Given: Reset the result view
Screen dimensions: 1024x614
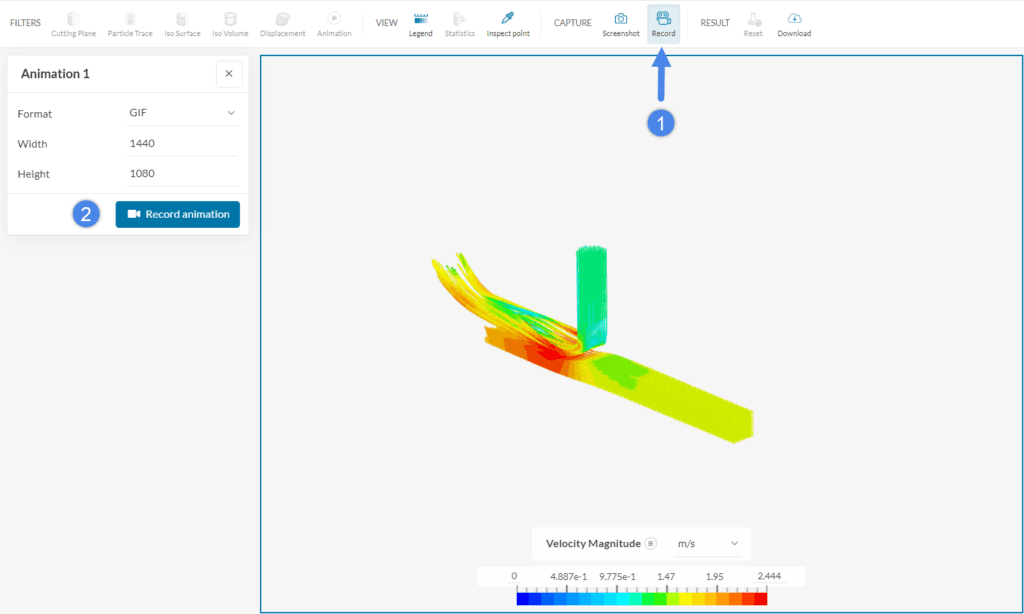Looking at the screenshot, I should pos(753,22).
